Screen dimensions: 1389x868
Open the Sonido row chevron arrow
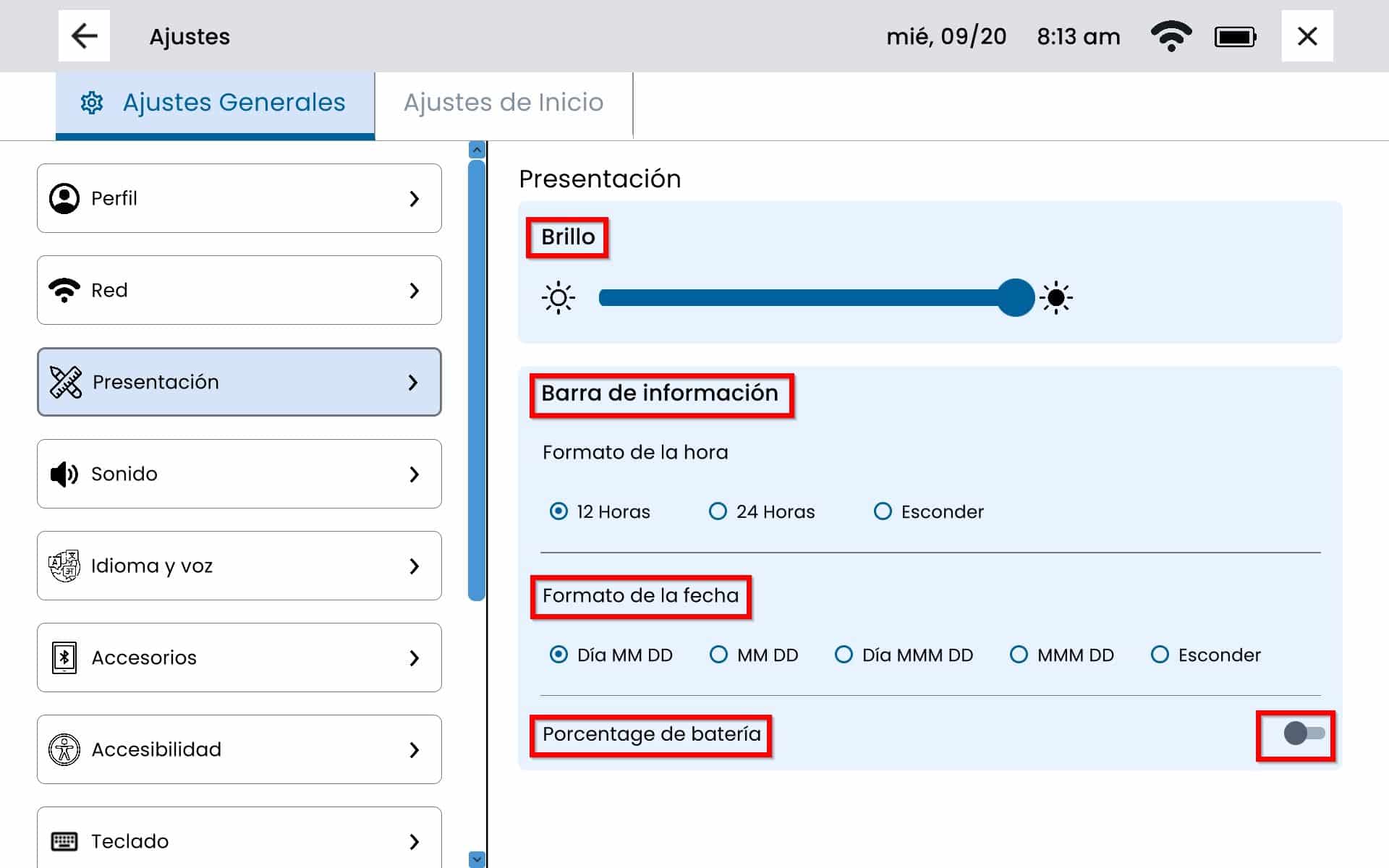pyautogui.click(x=414, y=474)
